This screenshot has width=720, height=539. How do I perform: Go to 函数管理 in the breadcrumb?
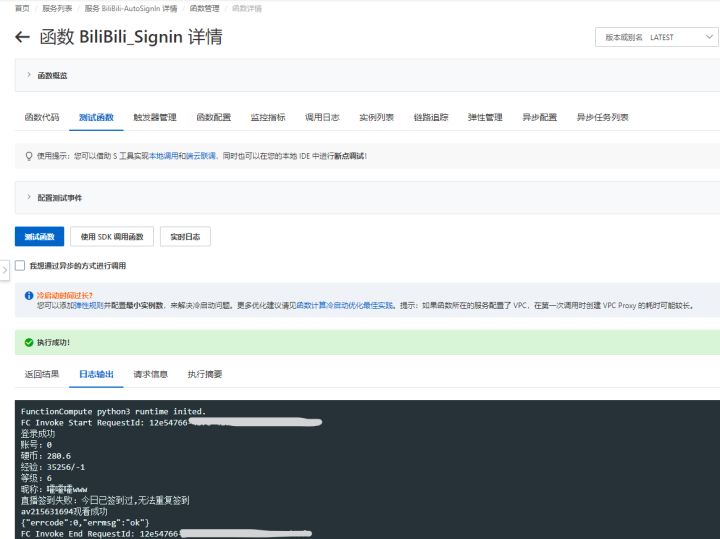[x=204, y=8]
